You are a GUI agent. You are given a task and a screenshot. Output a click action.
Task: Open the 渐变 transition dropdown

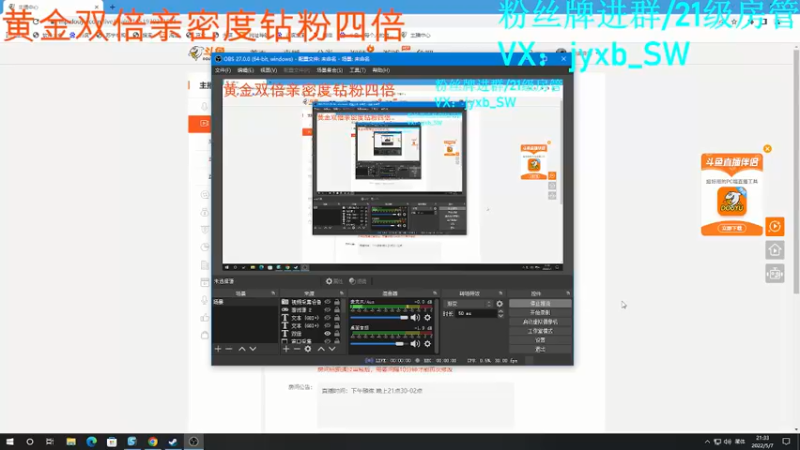click(468, 304)
